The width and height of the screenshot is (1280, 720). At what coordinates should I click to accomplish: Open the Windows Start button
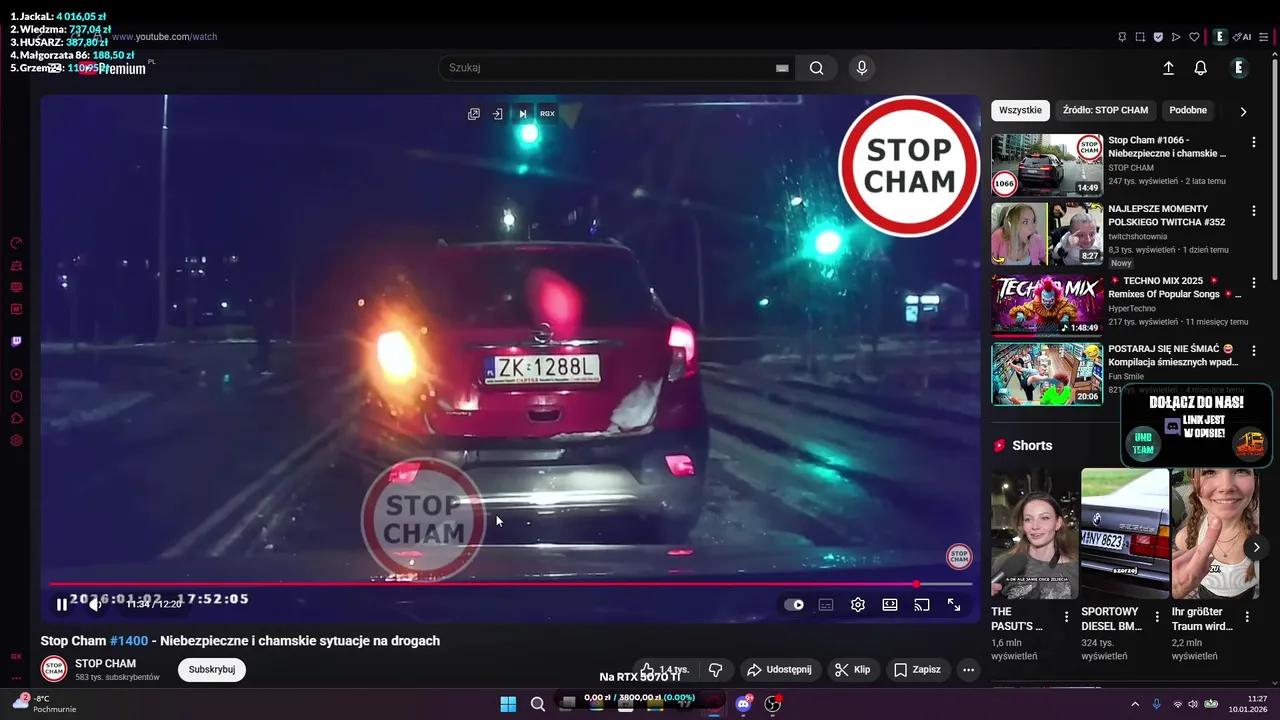tap(508, 704)
